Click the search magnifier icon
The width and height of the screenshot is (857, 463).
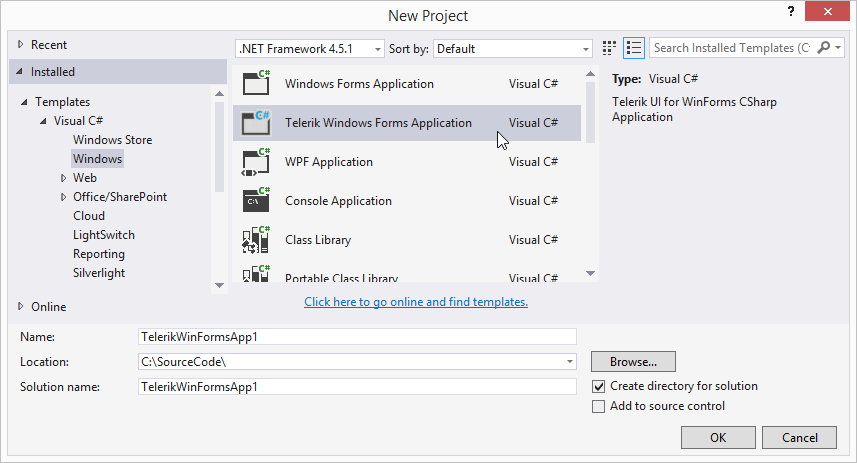pyautogui.click(x=824, y=48)
